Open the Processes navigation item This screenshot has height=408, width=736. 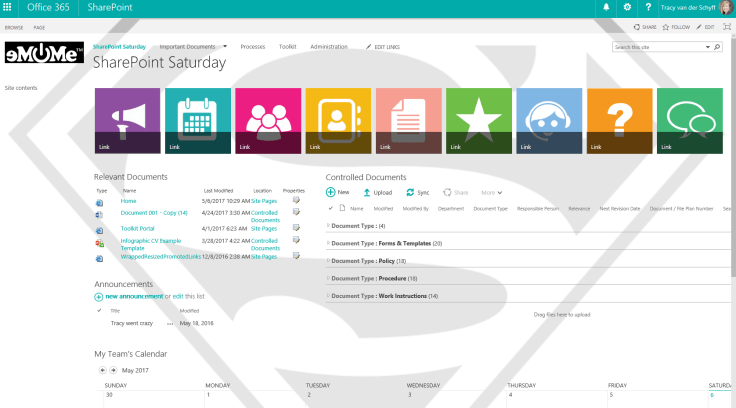tap(253, 47)
